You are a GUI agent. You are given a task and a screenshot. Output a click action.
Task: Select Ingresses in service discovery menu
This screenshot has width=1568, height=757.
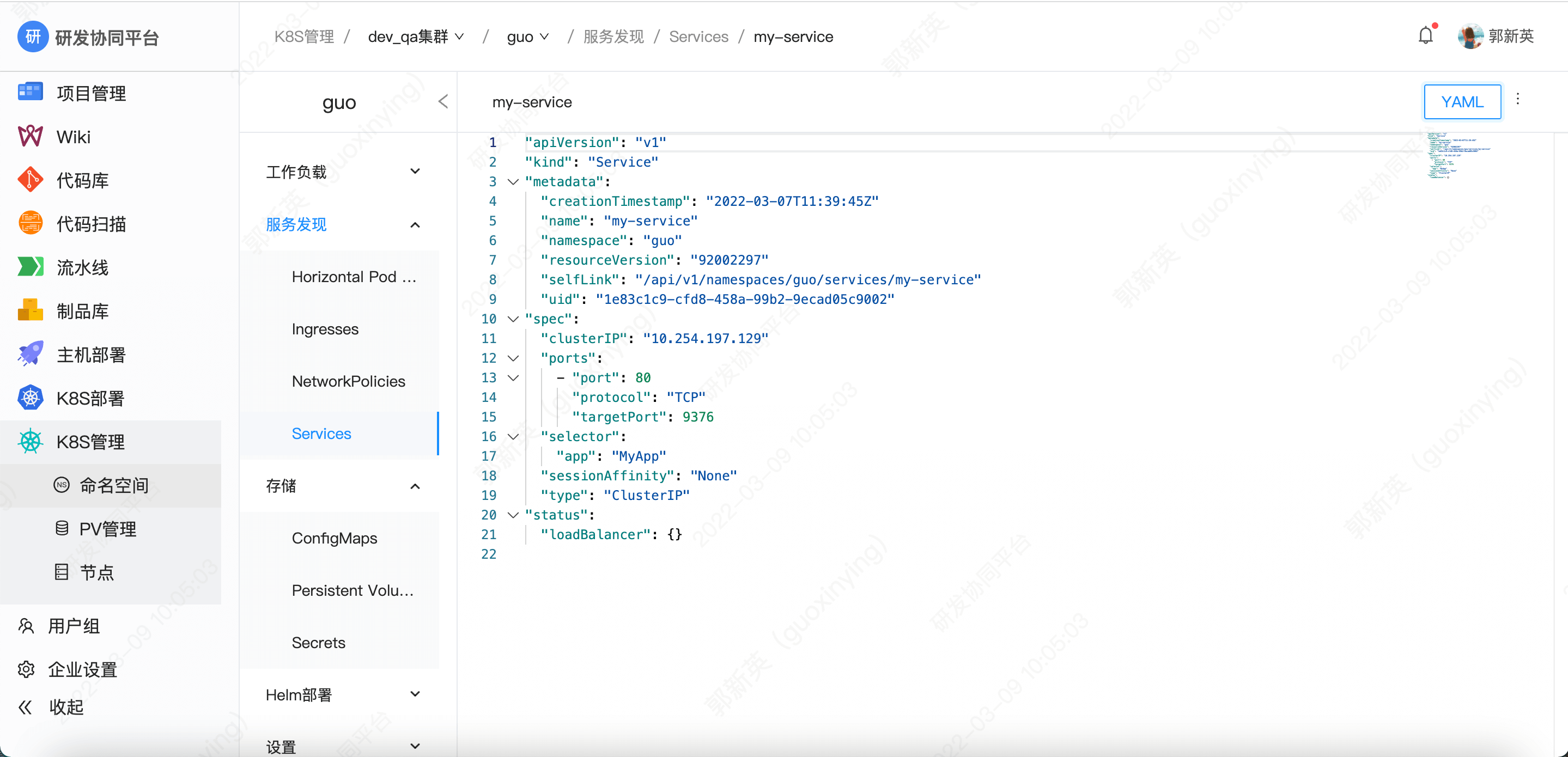click(325, 329)
